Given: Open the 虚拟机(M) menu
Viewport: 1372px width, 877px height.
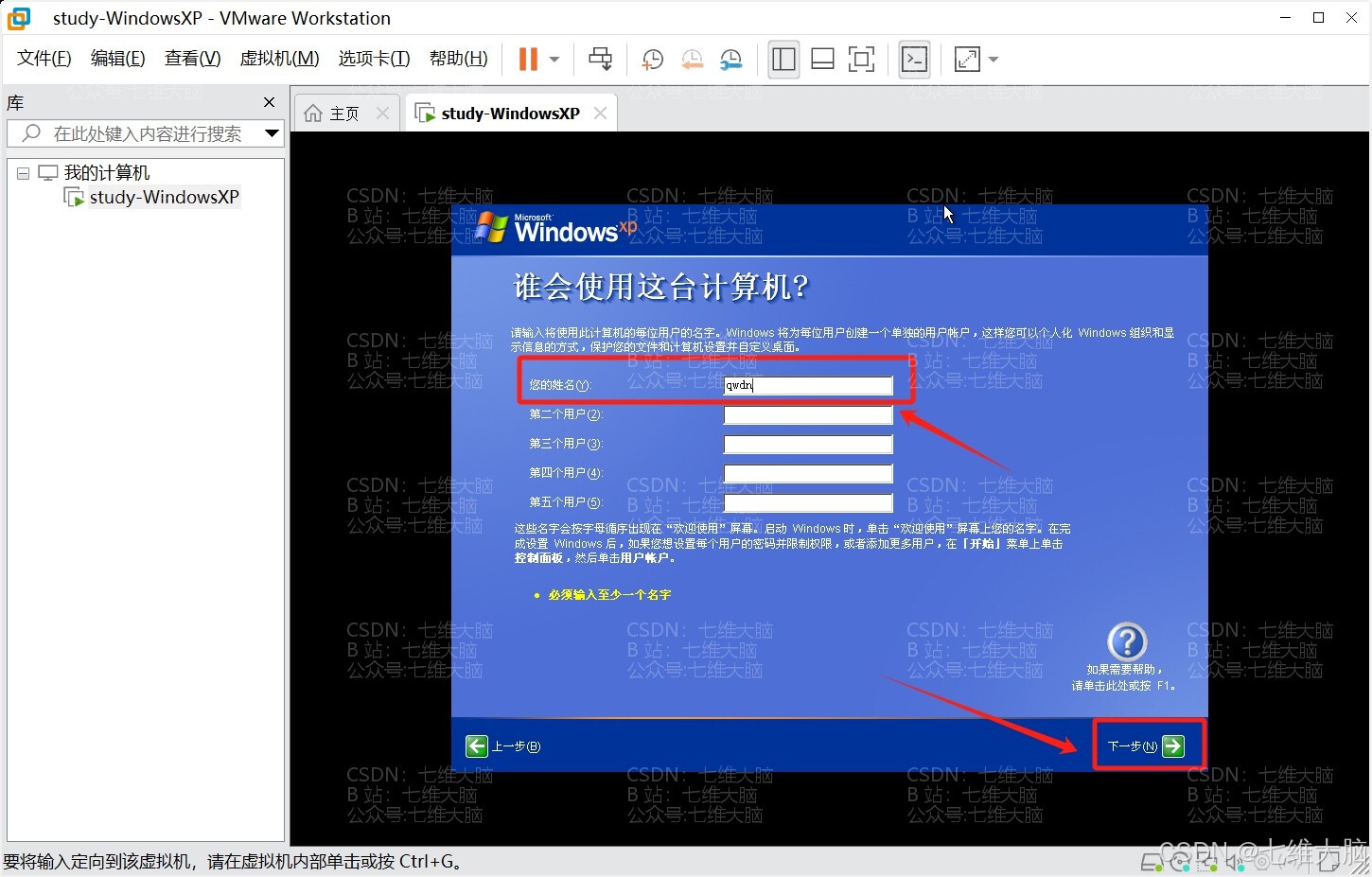Looking at the screenshot, I should [280, 59].
